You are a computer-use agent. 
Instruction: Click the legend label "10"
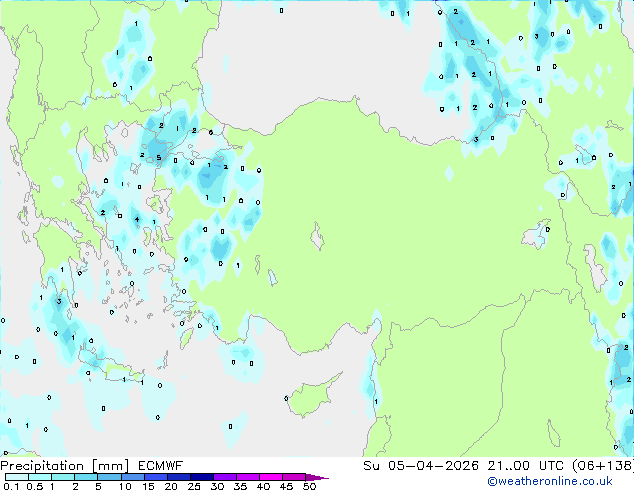pyautogui.click(x=125, y=486)
